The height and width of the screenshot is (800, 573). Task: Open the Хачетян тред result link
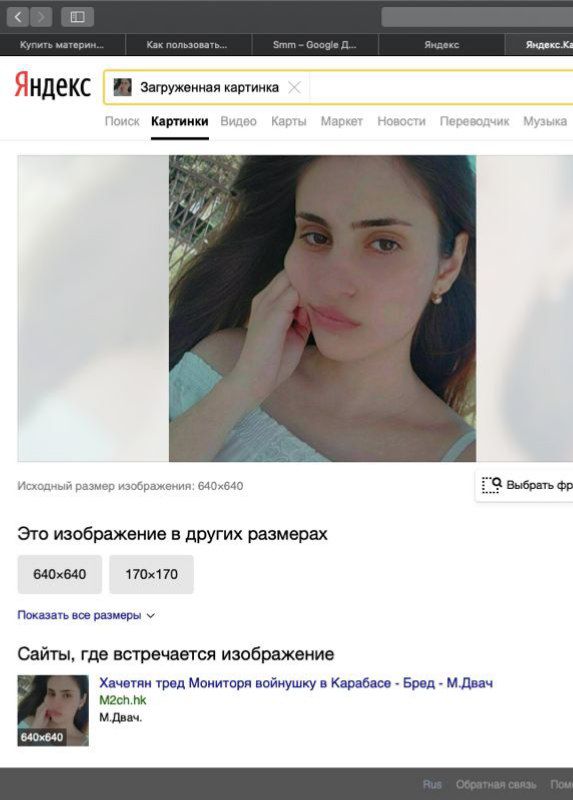point(296,683)
